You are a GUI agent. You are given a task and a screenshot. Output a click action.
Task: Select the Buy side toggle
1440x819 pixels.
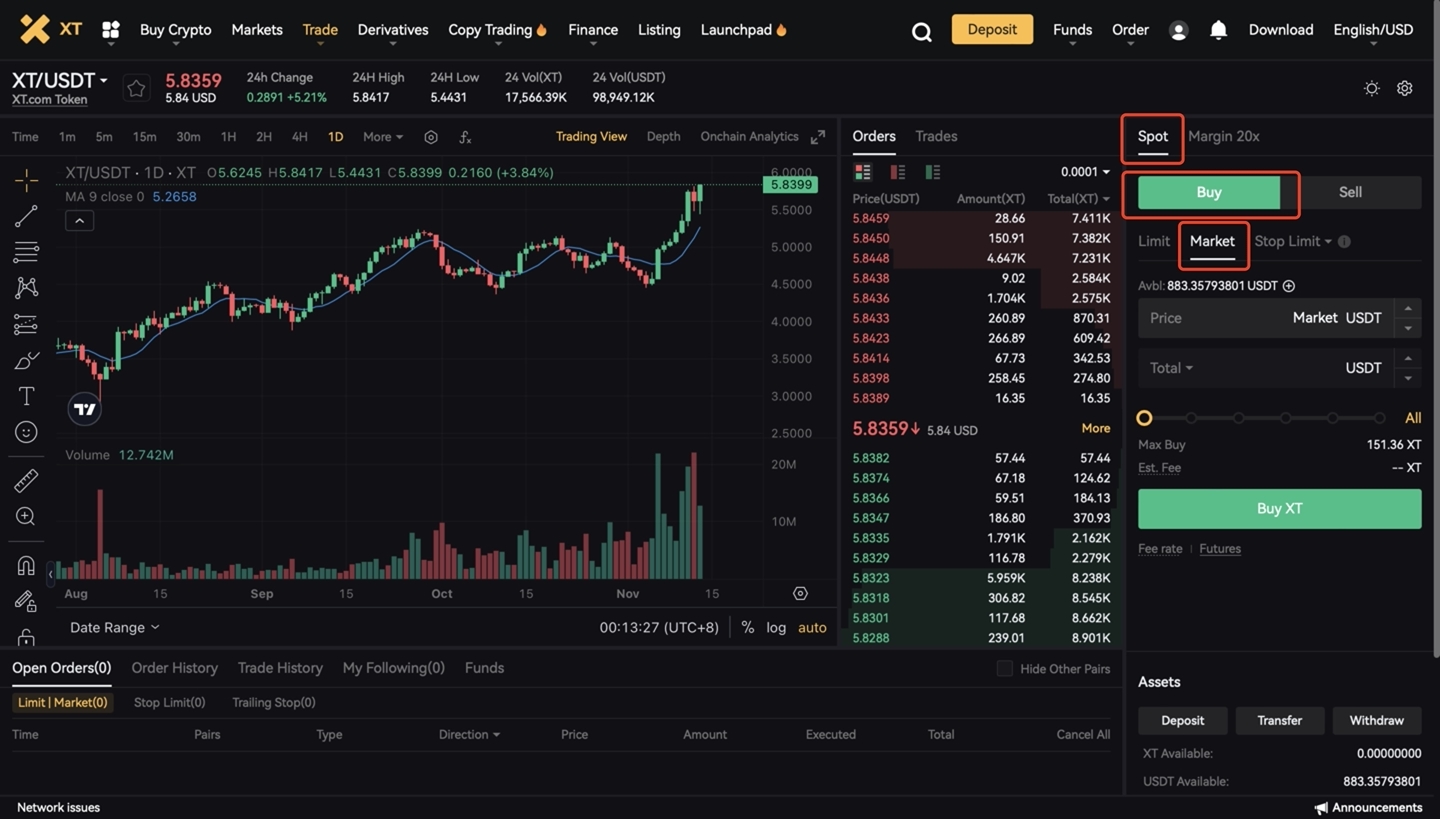point(1209,192)
